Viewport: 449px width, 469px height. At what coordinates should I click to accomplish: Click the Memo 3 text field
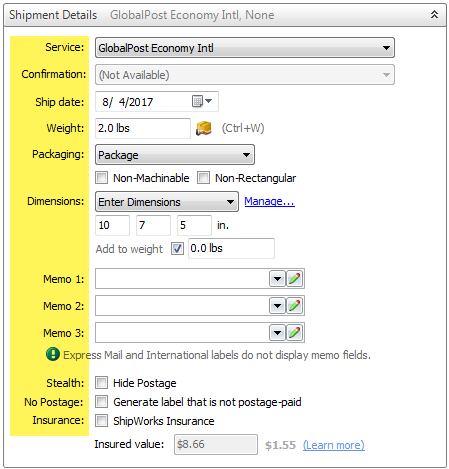pyautogui.click(x=182, y=333)
